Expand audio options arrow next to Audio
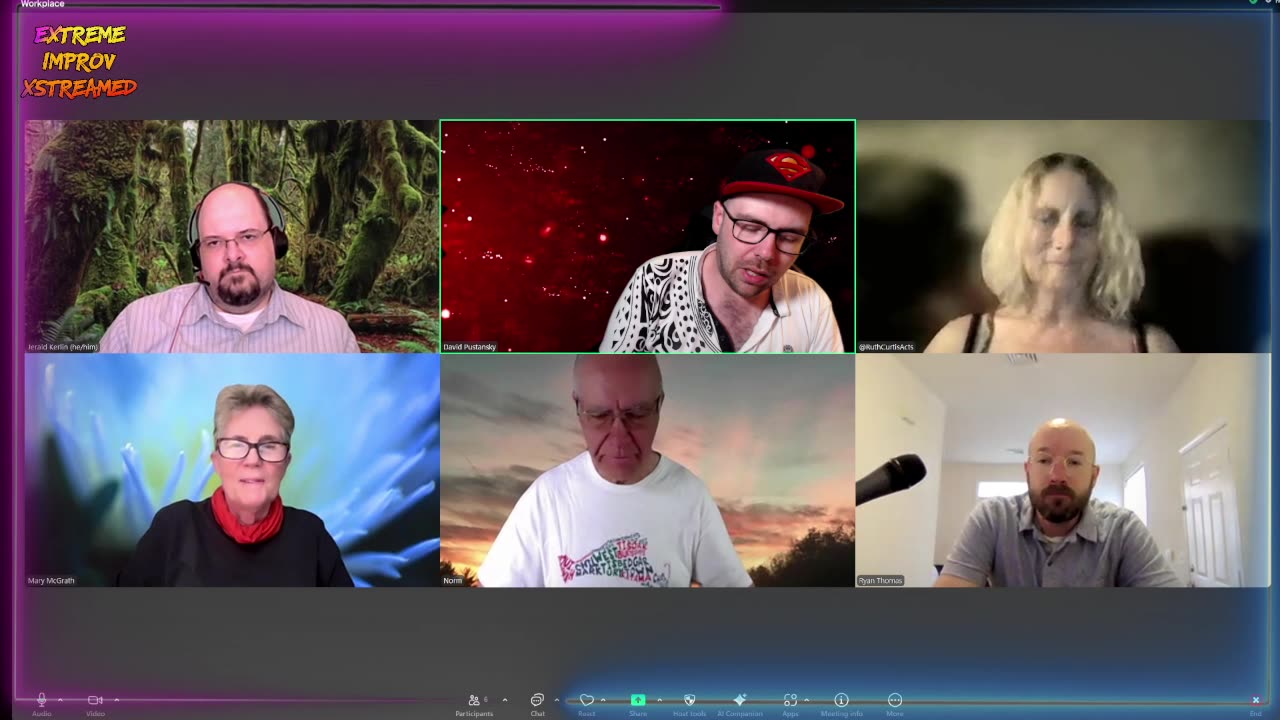Viewport: 1280px width, 720px height. click(x=61, y=700)
